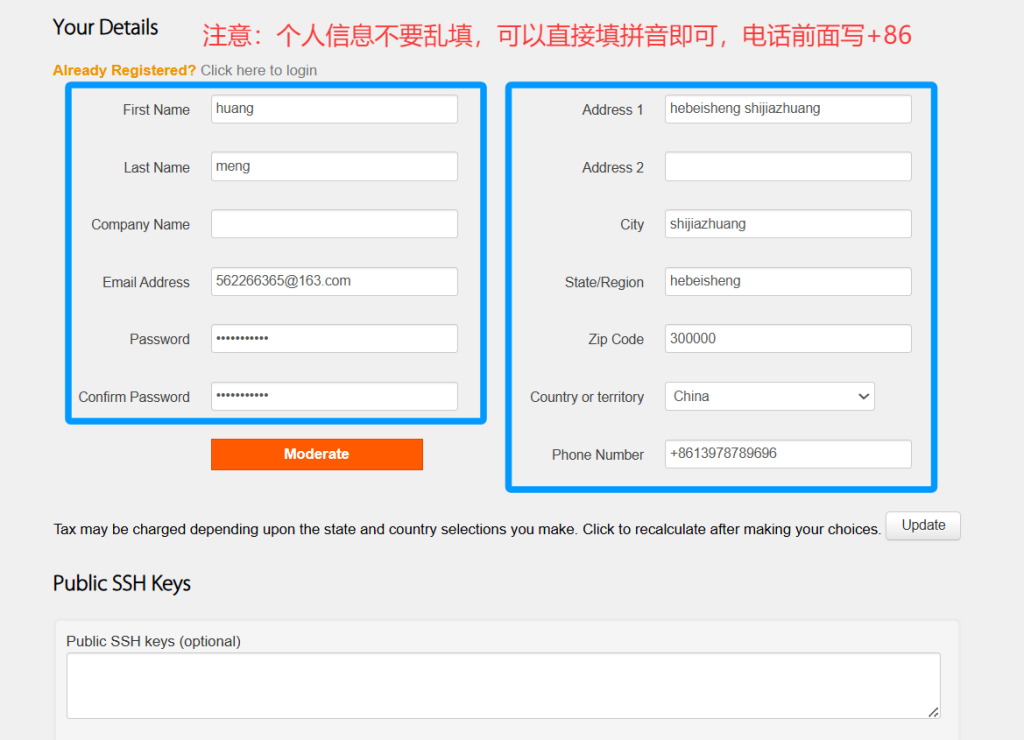Focus the Phone Number field starting +86
Image resolution: width=1024 pixels, height=740 pixels.
coord(787,454)
